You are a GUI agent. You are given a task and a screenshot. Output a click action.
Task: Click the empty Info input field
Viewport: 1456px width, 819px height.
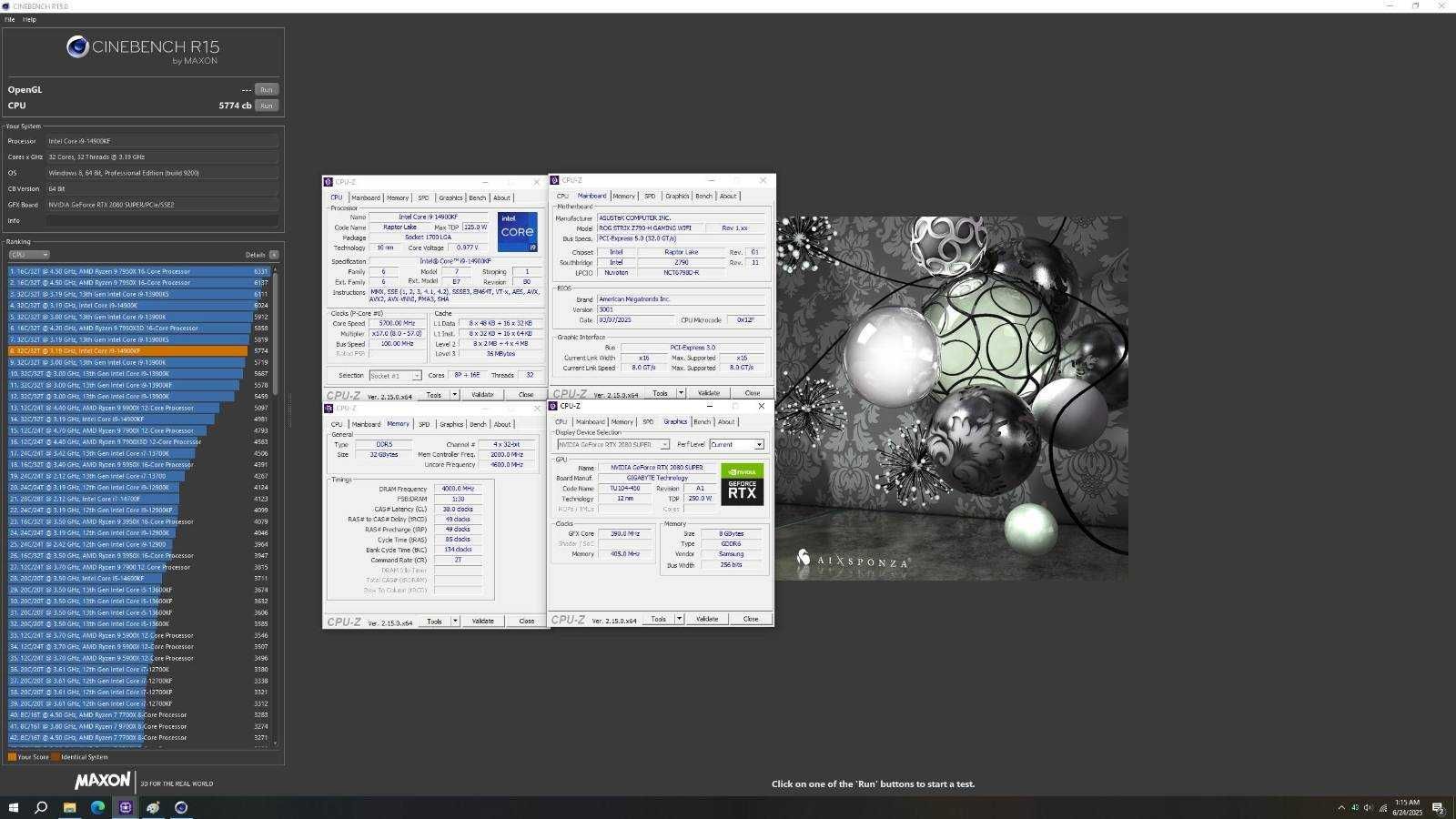pos(162,221)
